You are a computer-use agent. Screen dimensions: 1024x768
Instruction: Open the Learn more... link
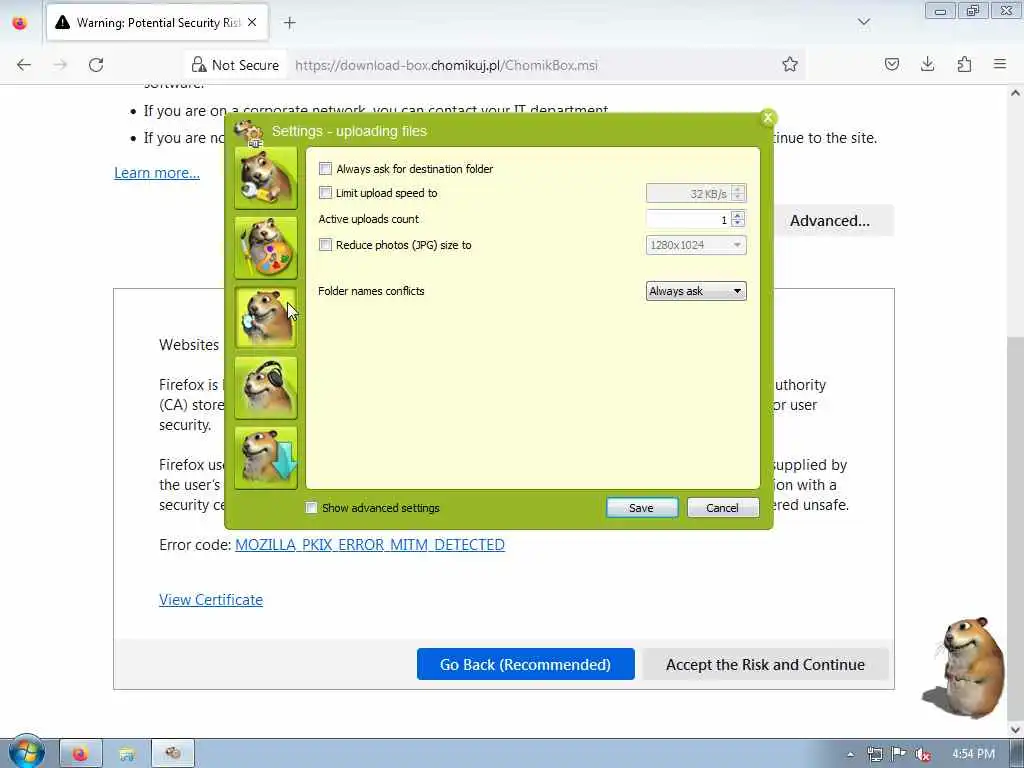pyautogui.click(x=157, y=173)
